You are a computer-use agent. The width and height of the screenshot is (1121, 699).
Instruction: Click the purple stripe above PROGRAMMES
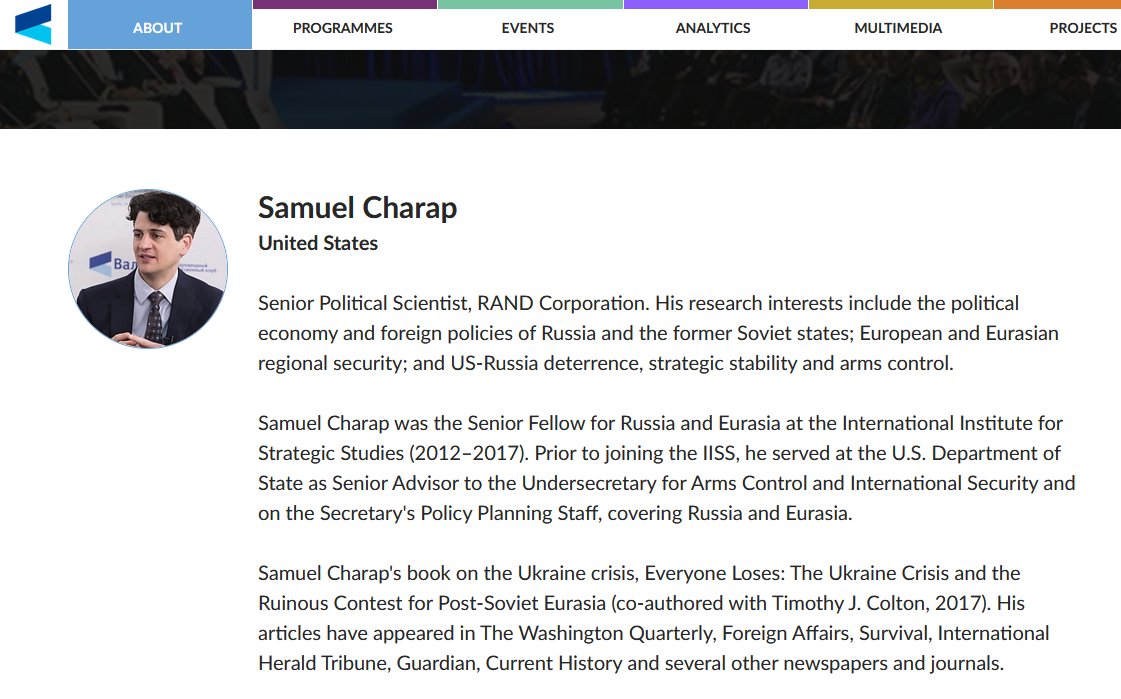click(345, 4)
